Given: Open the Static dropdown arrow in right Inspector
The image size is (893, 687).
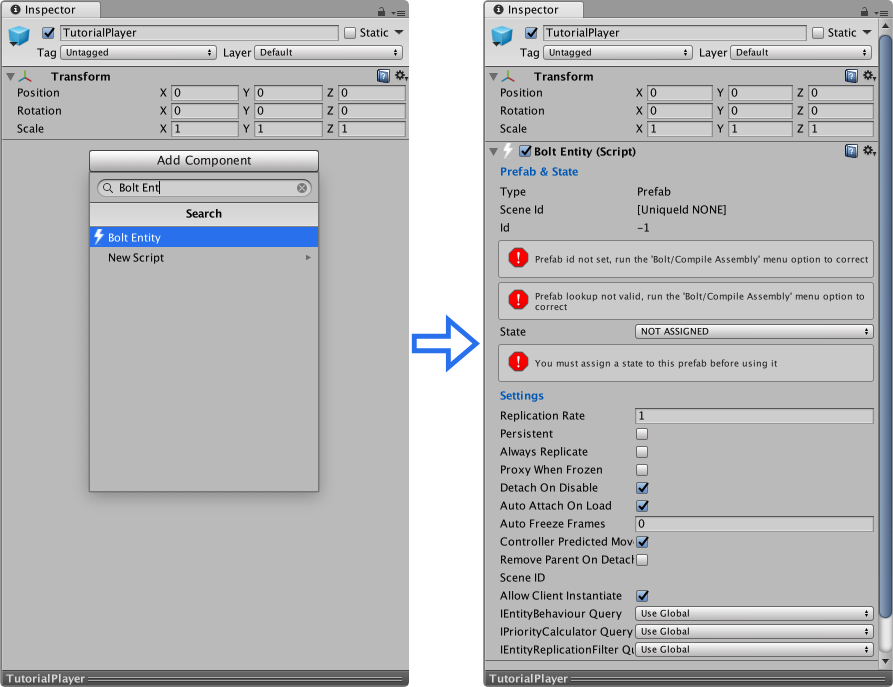Looking at the screenshot, I should click(867, 32).
